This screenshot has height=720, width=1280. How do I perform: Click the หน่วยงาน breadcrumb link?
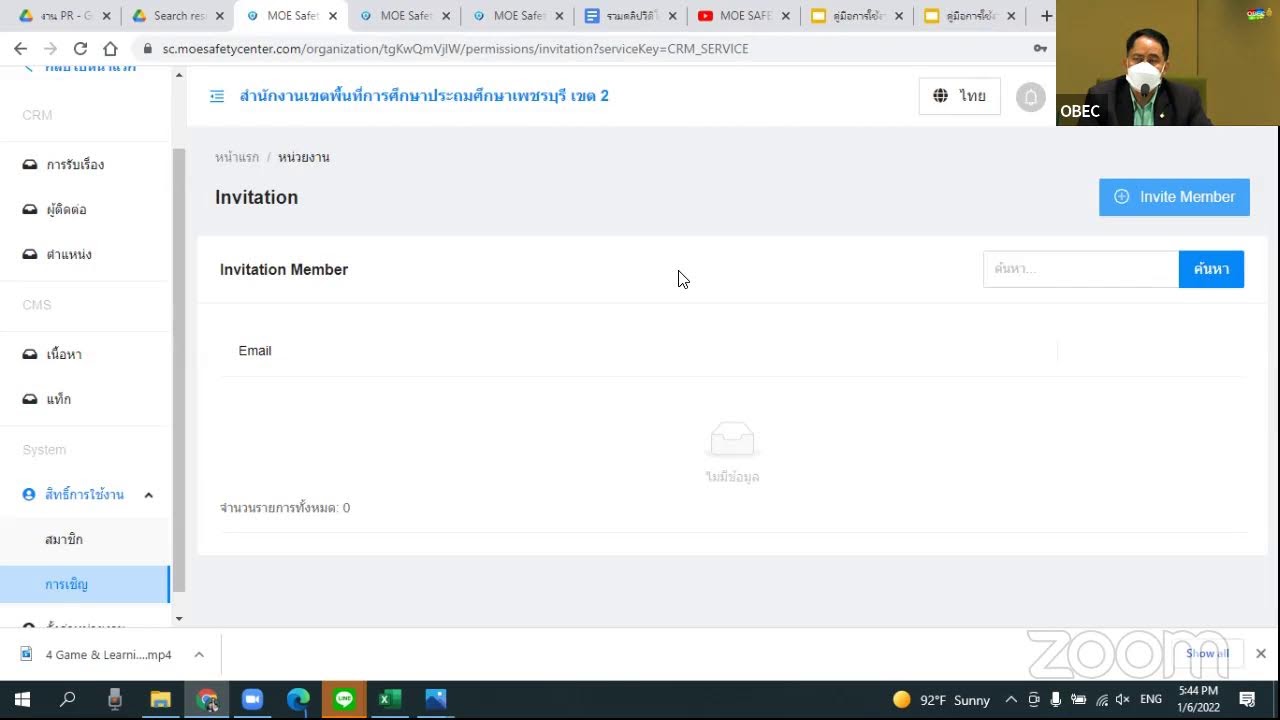tap(304, 157)
